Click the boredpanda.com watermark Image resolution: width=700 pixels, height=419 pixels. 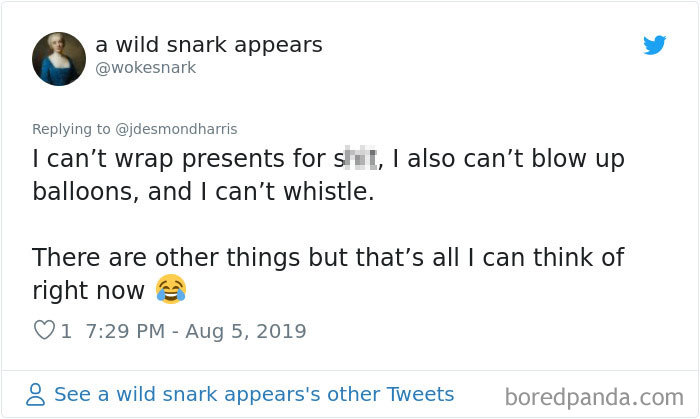click(594, 398)
